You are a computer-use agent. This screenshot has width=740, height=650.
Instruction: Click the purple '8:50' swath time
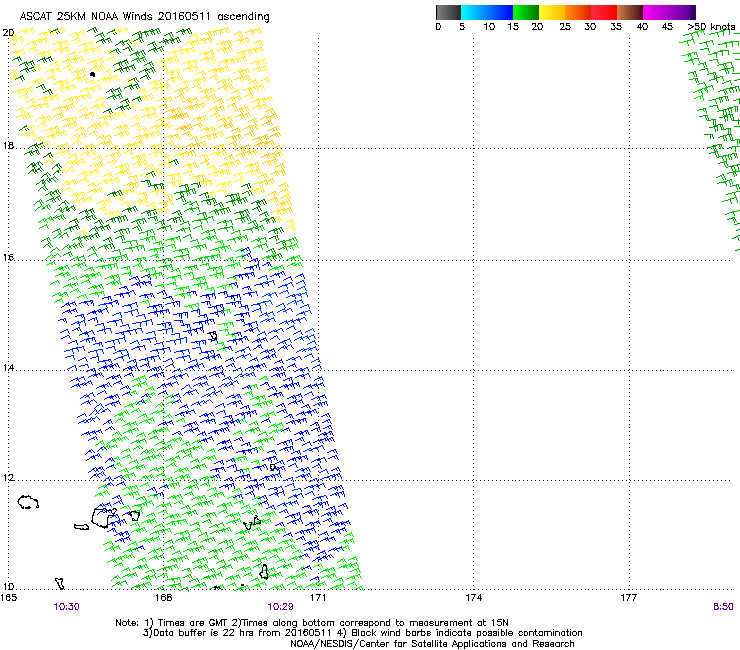click(x=723, y=607)
